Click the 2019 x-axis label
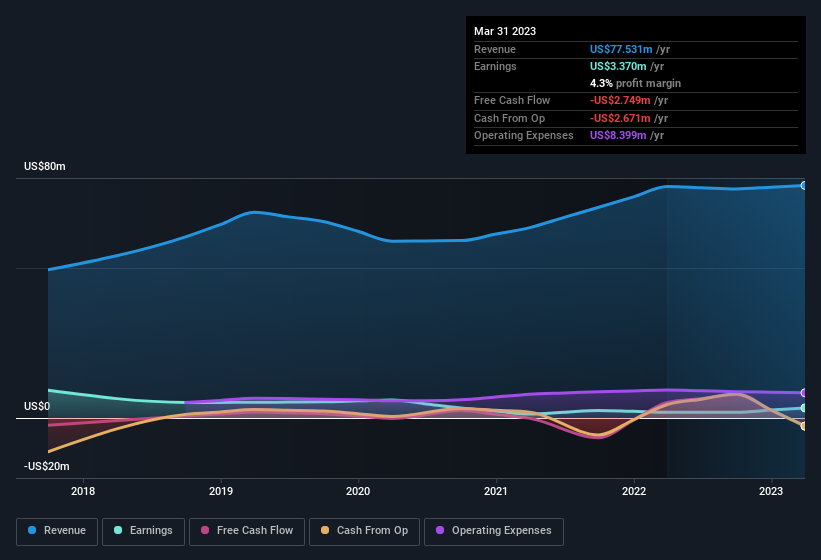 pyautogui.click(x=220, y=491)
